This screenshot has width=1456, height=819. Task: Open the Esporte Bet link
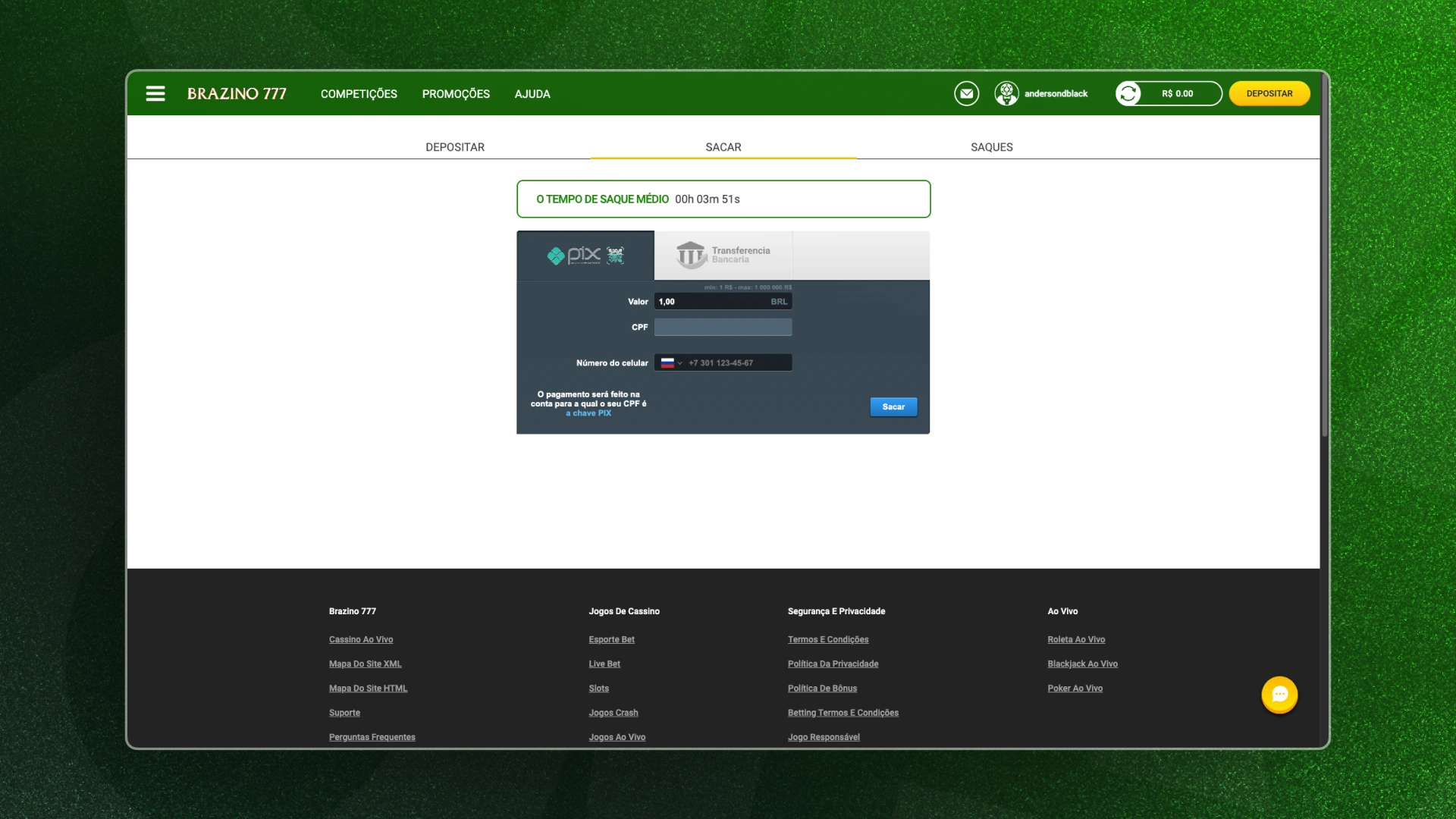611,640
